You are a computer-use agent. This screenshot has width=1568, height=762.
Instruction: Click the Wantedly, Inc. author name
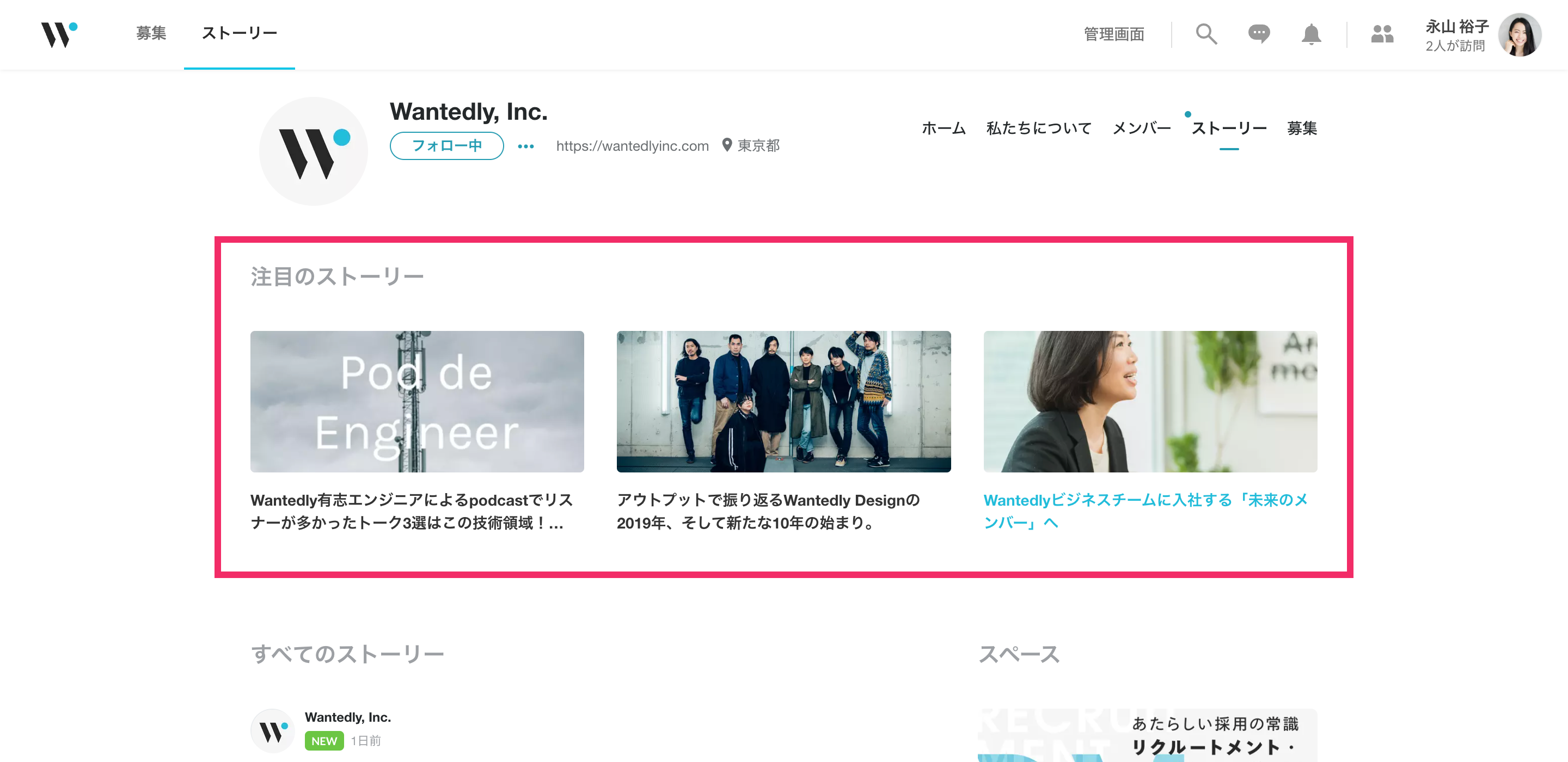click(347, 717)
